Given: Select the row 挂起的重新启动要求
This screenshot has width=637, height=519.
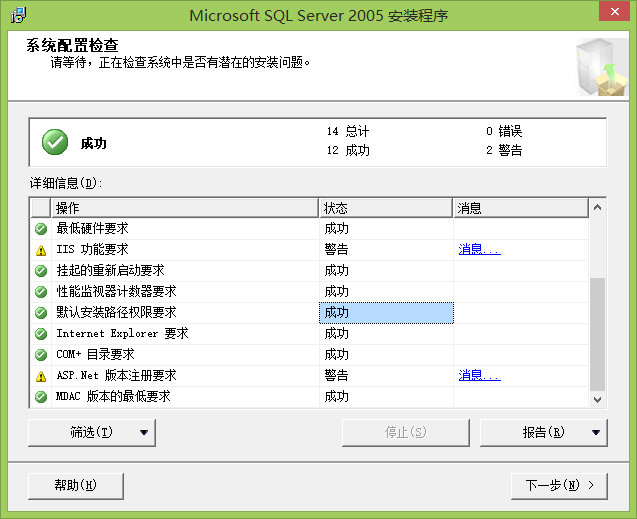Looking at the screenshot, I should coord(310,271).
